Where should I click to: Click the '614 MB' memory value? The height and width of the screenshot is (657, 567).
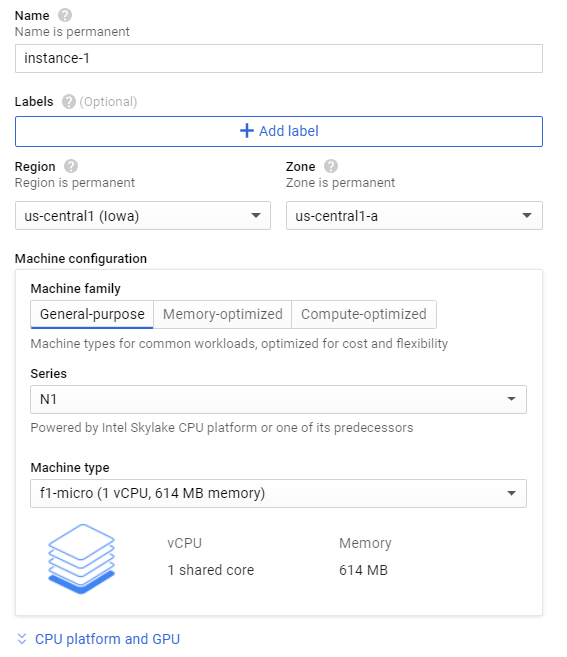click(363, 570)
